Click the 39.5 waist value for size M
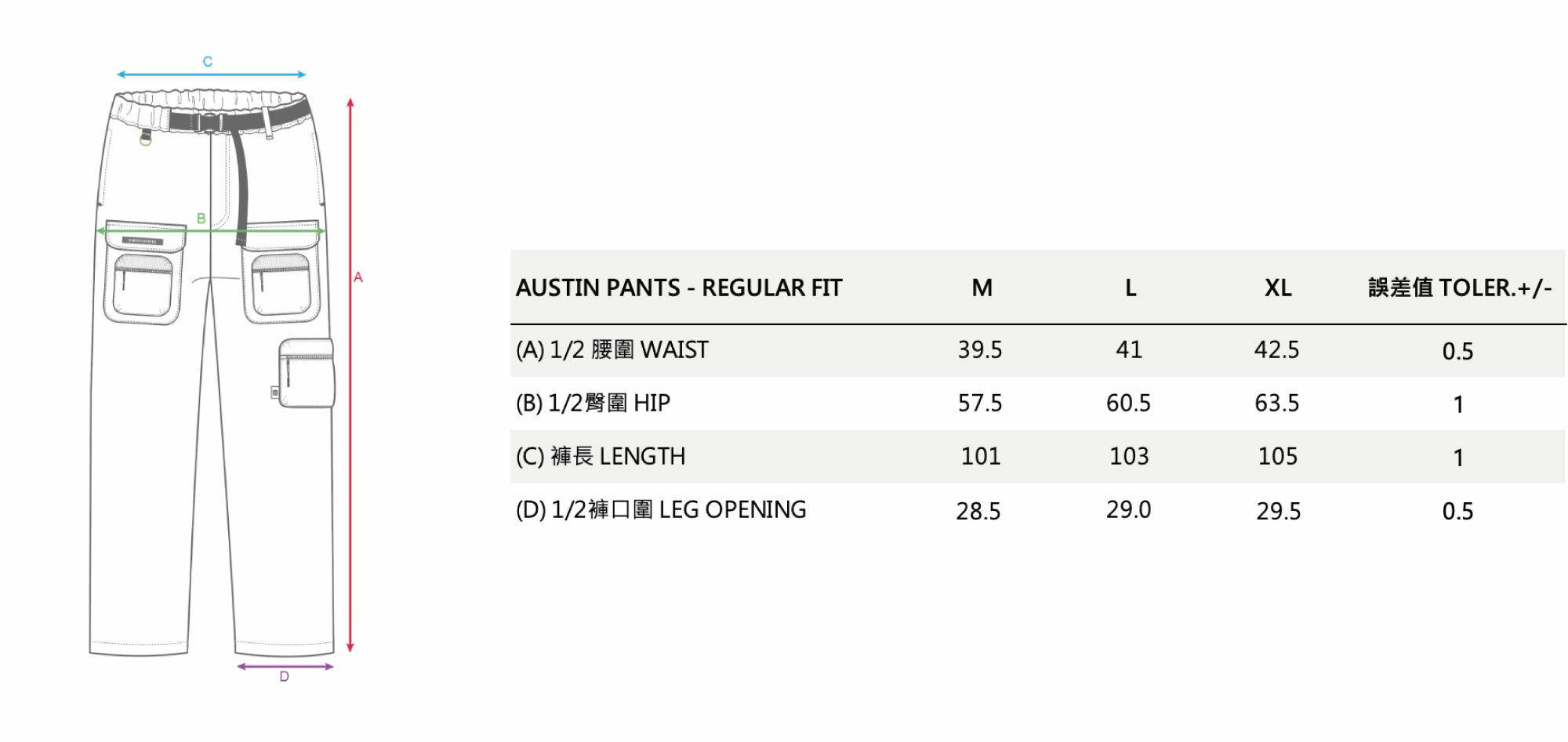 [979, 349]
